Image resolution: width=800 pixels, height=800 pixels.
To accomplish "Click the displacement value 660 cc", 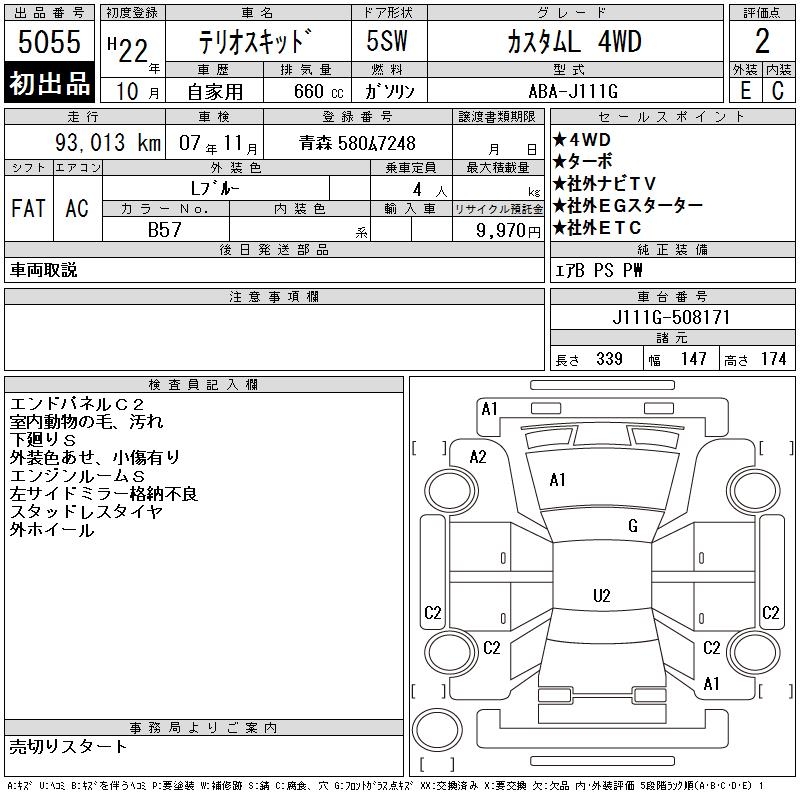I will click(x=318, y=92).
